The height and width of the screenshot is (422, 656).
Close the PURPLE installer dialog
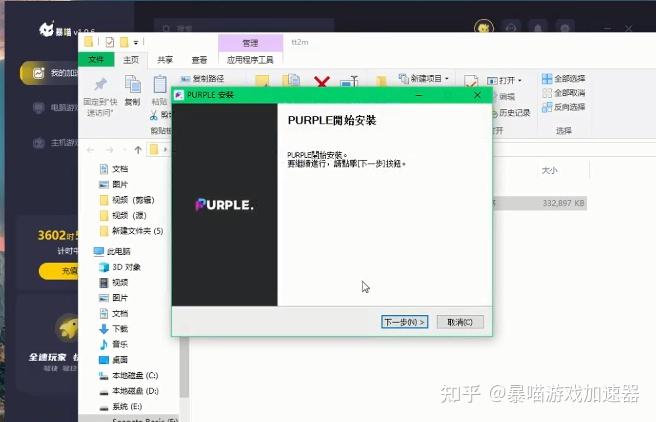pos(477,95)
